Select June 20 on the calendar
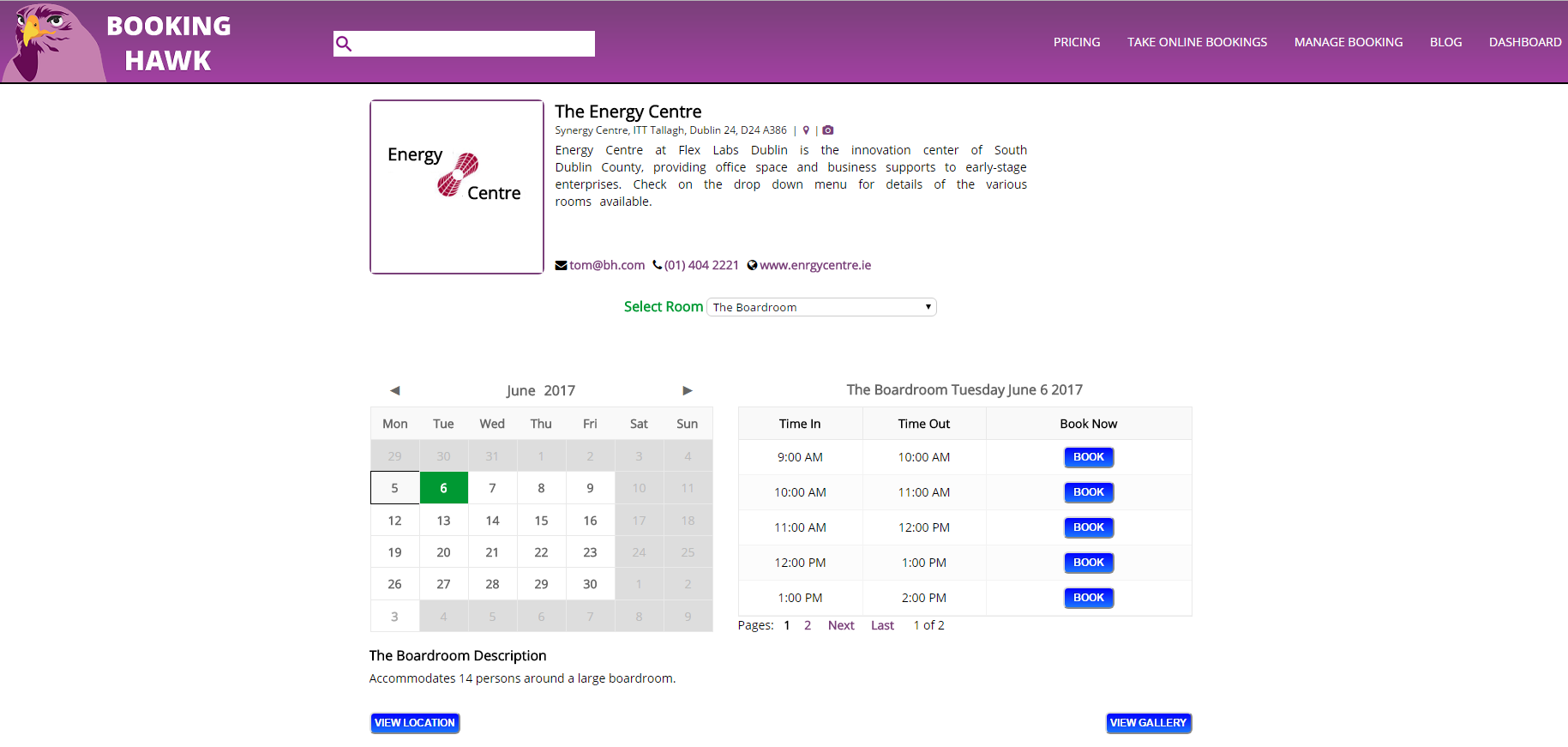The image size is (1568, 747). pyautogui.click(x=444, y=552)
